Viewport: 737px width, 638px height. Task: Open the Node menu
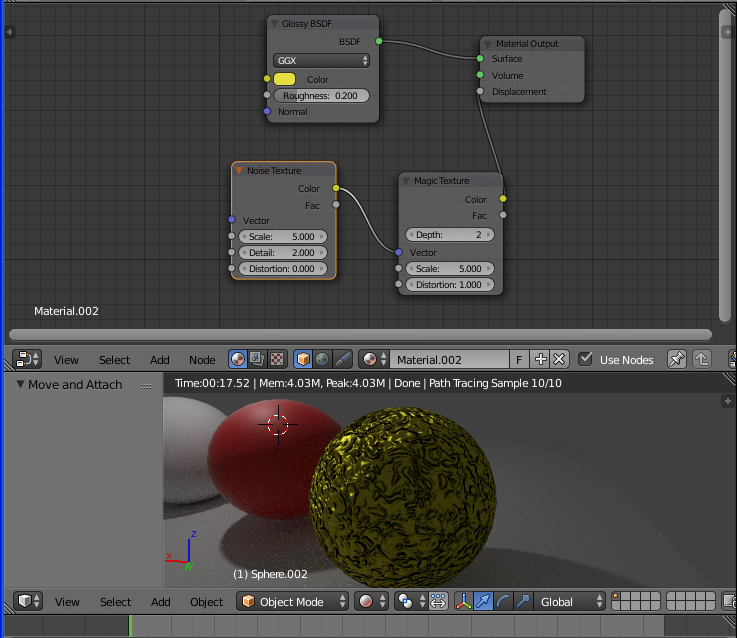pos(202,360)
